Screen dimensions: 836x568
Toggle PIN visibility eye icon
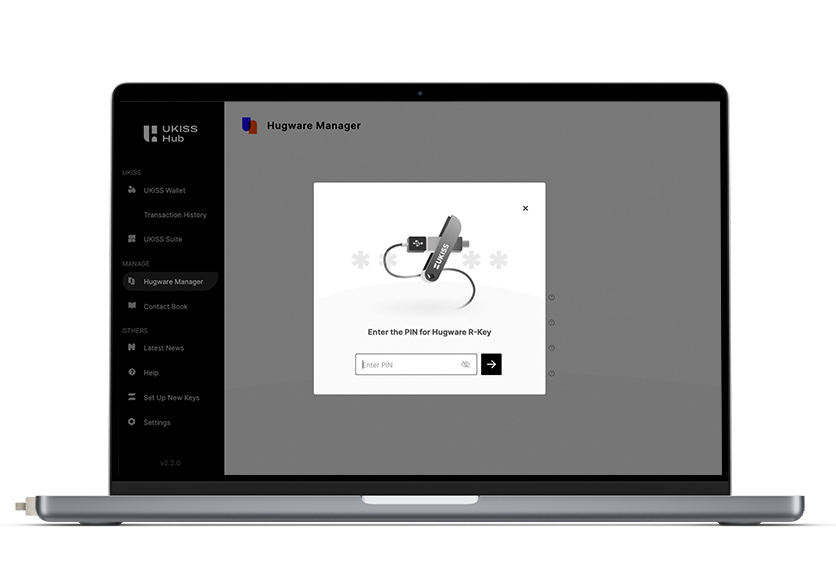coord(465,364)
